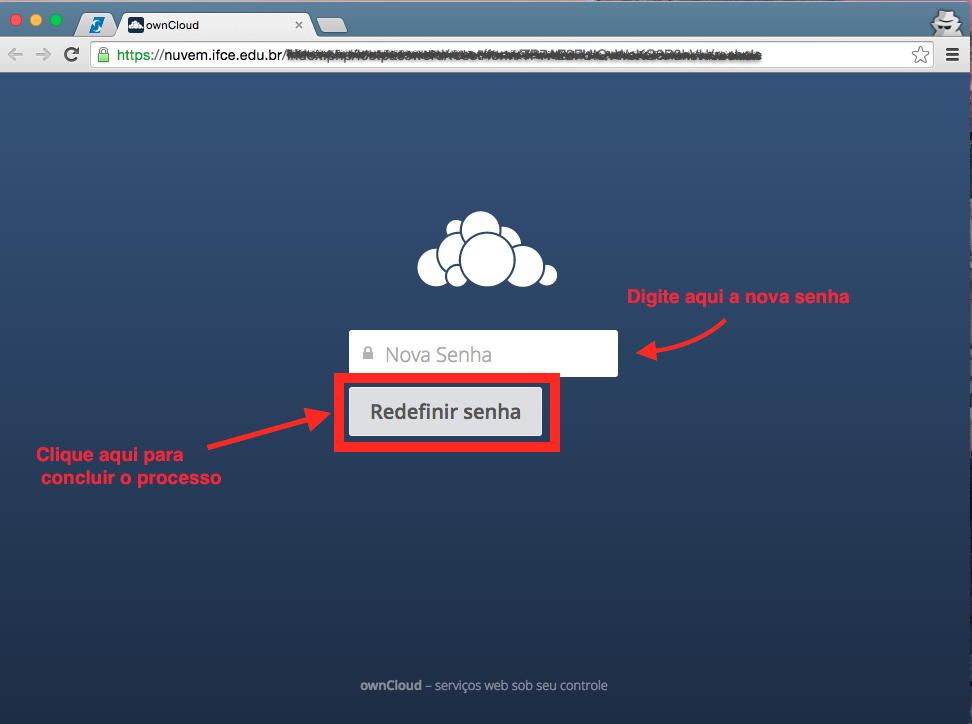
Task: Click the browser forward arrow
Action: tap(43, 55)
